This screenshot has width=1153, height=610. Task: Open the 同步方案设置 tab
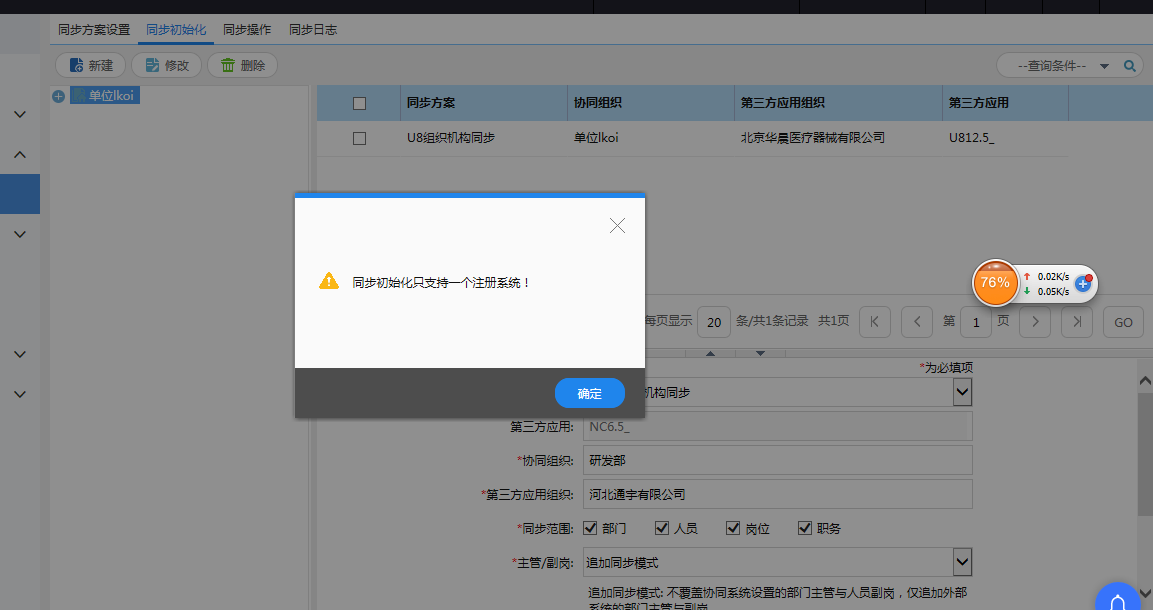coord(94,29)
